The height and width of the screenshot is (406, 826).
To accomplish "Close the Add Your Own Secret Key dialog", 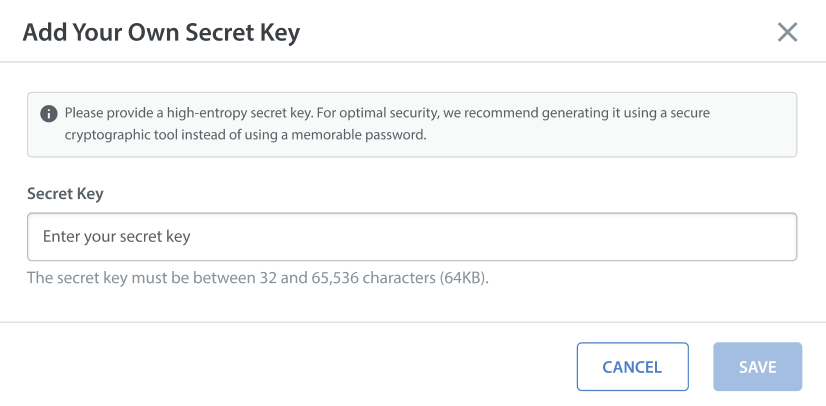I will pyautogui.click(x=787, y=32).
